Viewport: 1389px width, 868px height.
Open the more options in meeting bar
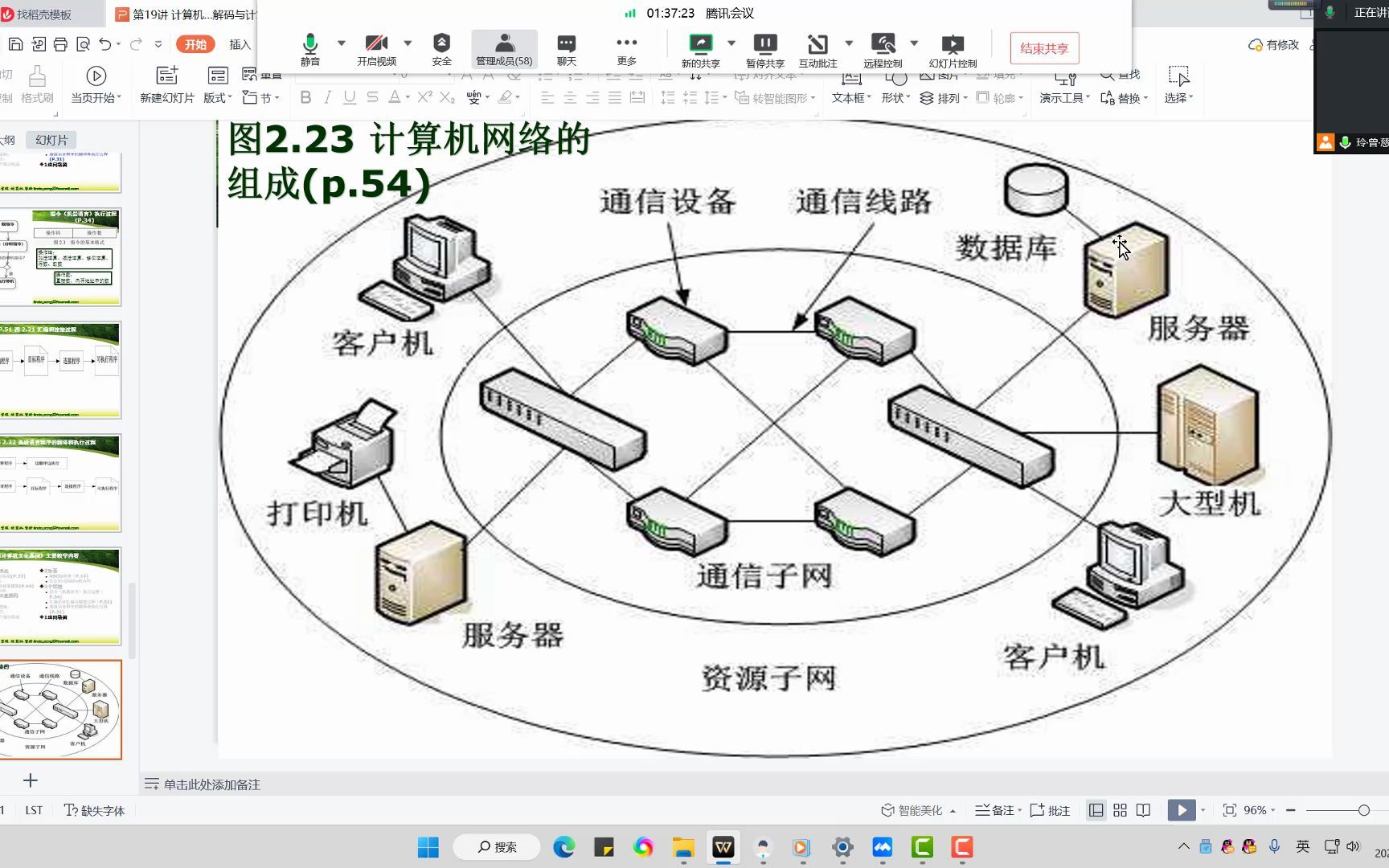coord(627,50)
